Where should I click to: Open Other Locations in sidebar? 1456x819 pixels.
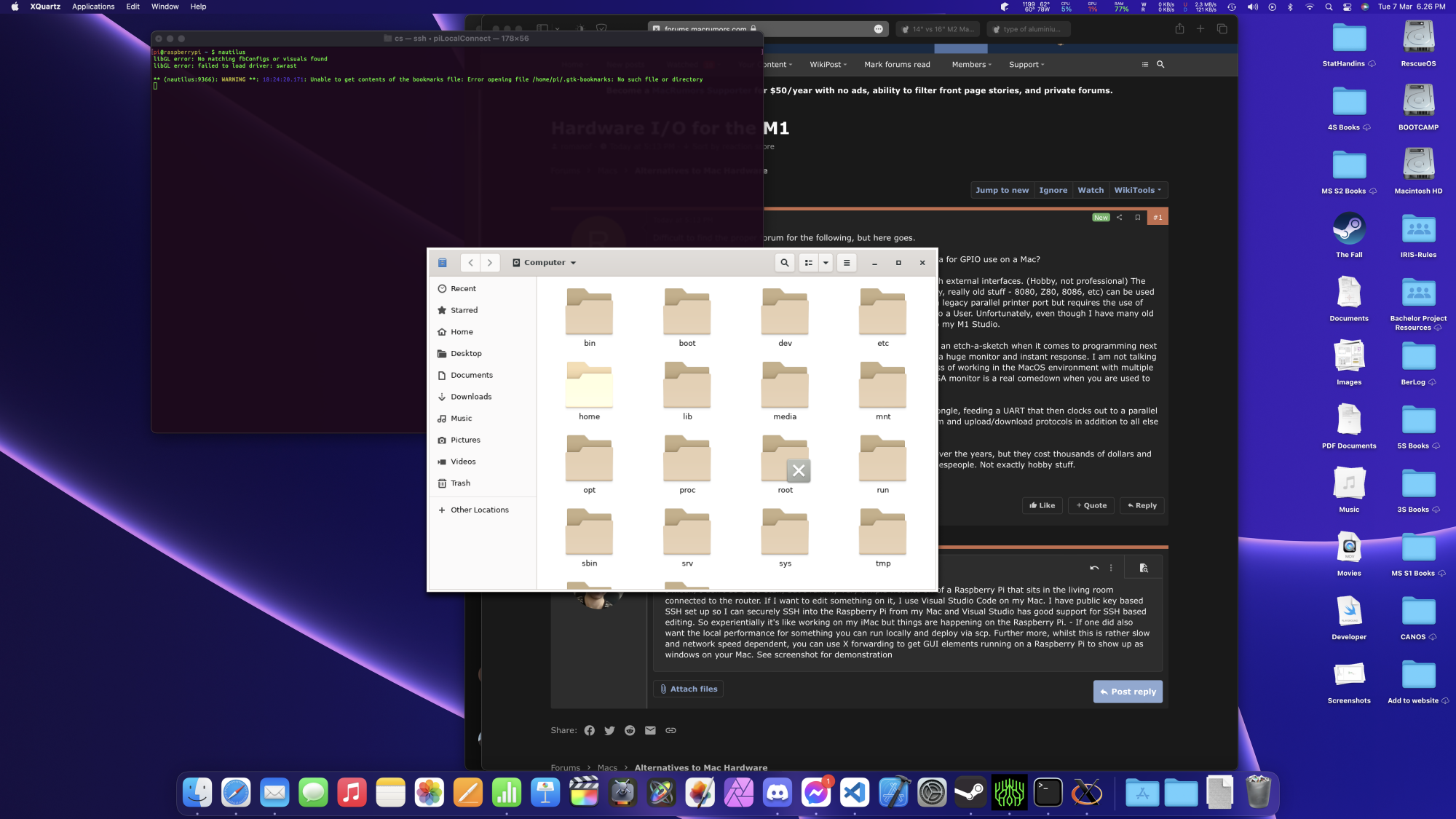click(x=479, y=510)
